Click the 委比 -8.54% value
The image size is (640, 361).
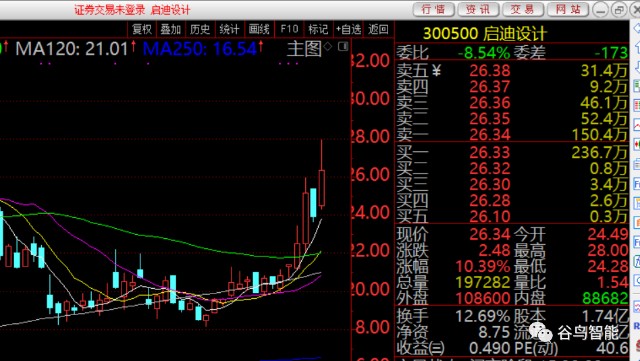pyautogui.click(x=483, y=53)
